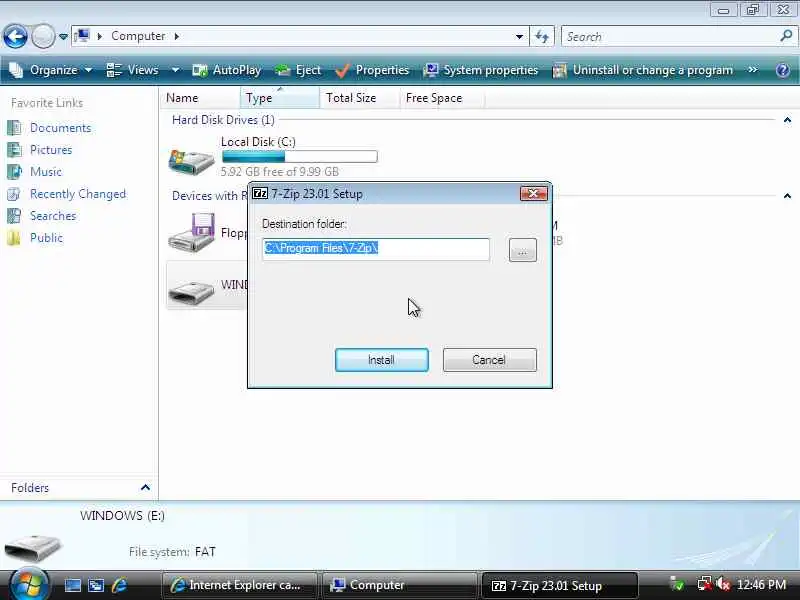The height and width of the screenshot is (600, 800).
Task: Cancel the 7-Zip 23.01 Setup dialog
Action: (x=489, y=360)
